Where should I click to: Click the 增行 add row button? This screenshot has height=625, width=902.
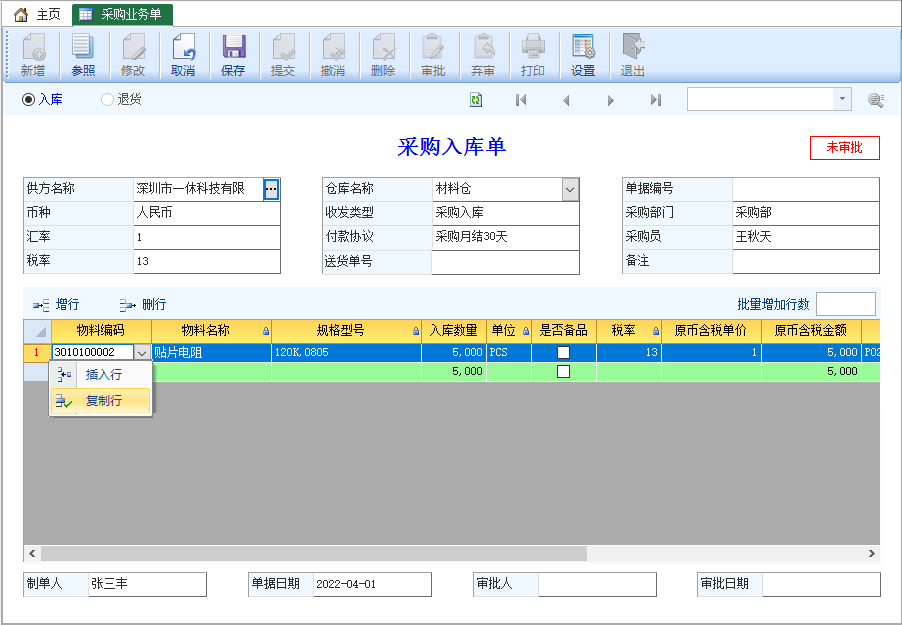click(56, 304)
